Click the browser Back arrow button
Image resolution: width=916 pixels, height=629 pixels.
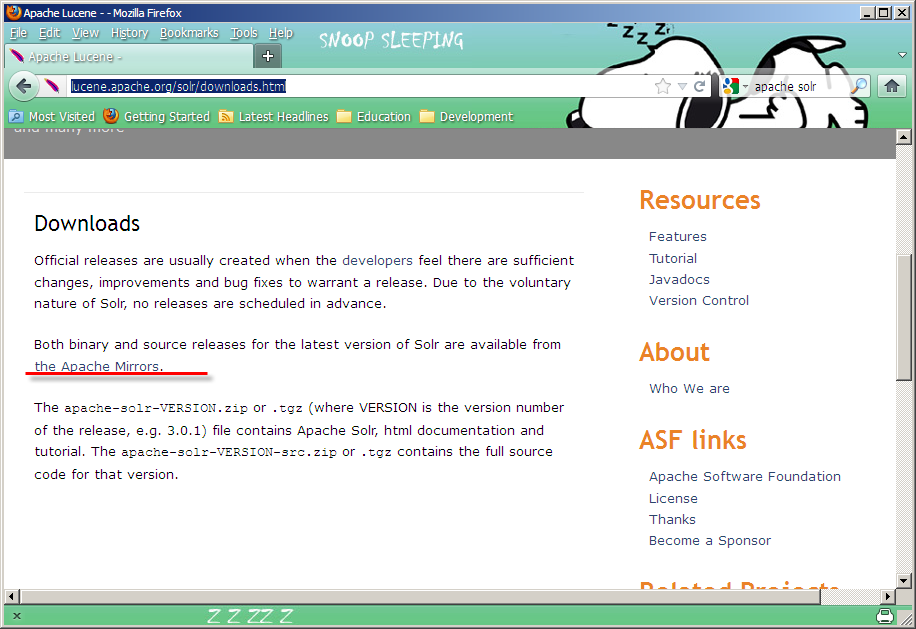point(24,86)
